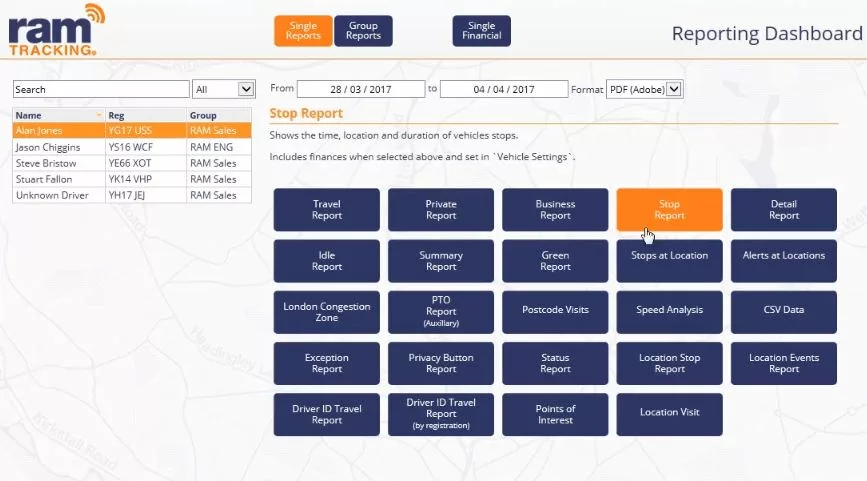This screenshot has height=481, width=867.
Task: Switch to Single Financial tab
Action: click(482, 31)
